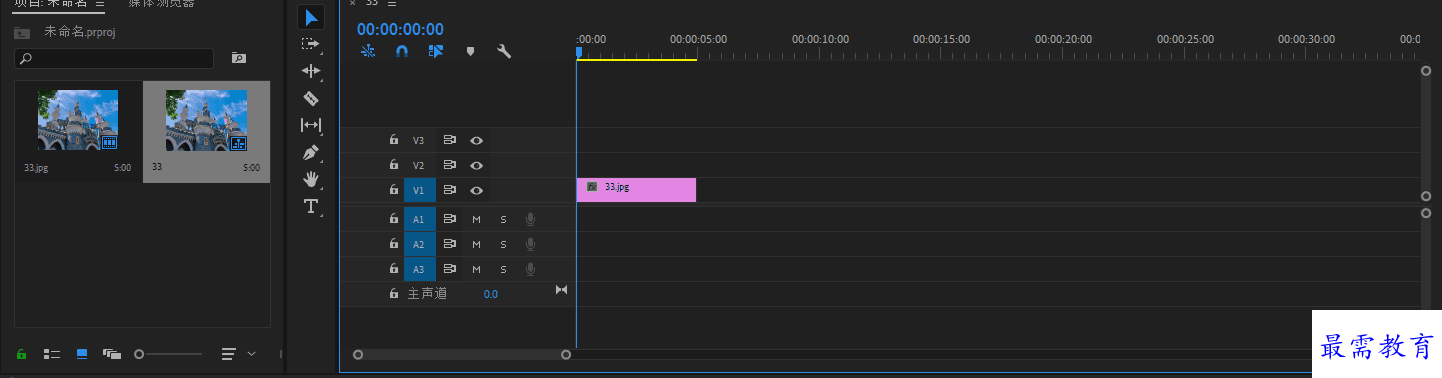
Task: Solo track A2
Action: pyautogui.click(x=503, y=243)
